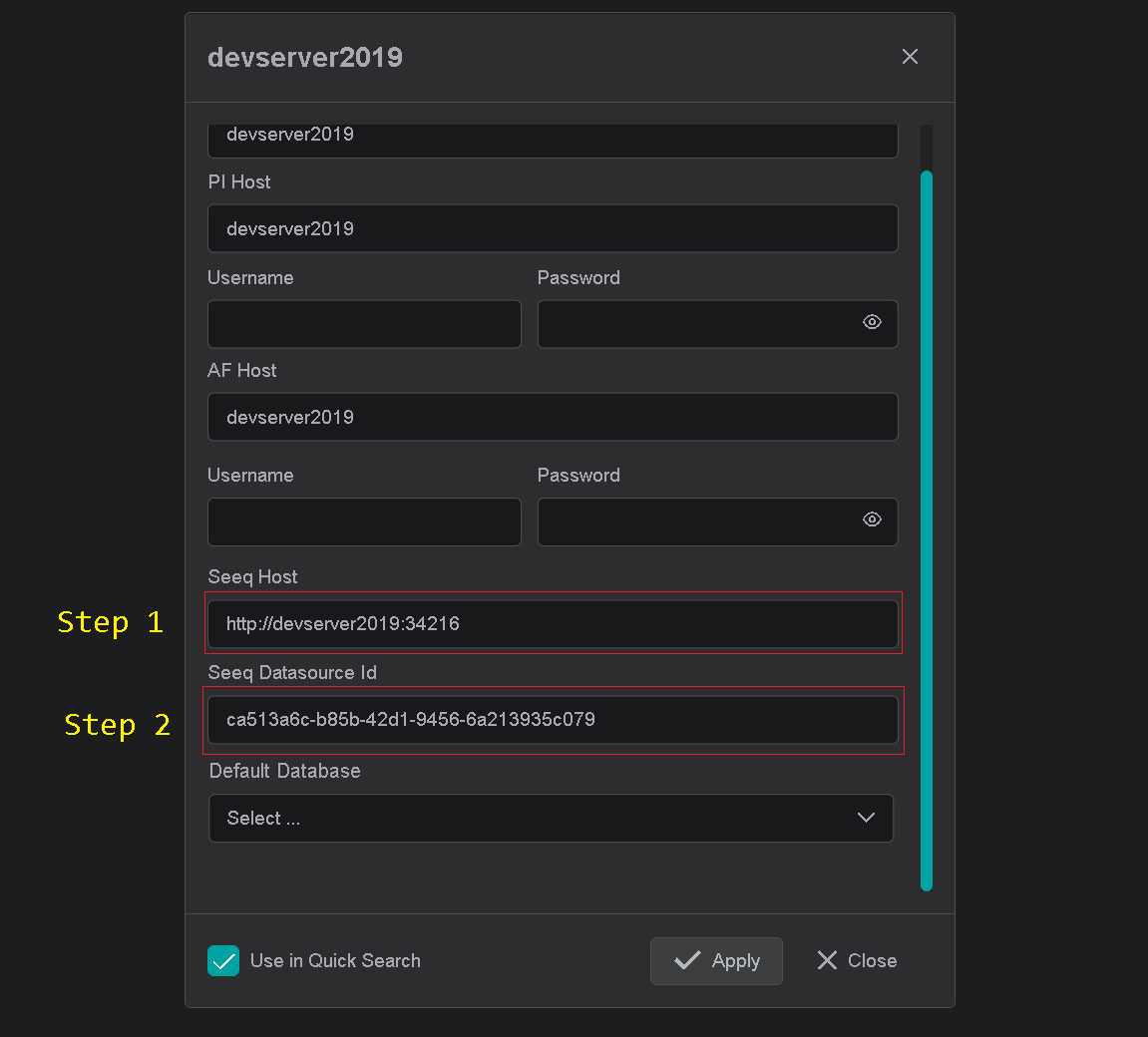Screen dimensions: 1148x1037
Task: Click the "Seeq Host" label
Action: tap(252, 576)
